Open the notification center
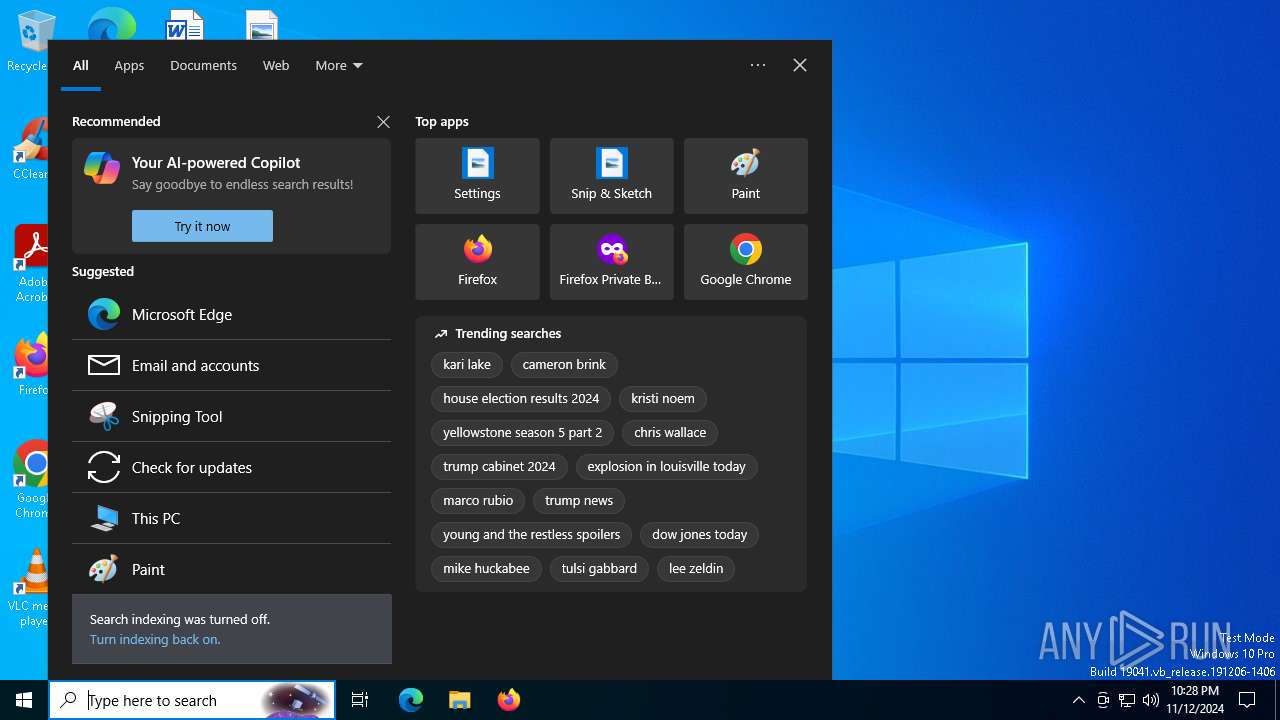Screen dimensions: 1280x720 point(1247,700)
